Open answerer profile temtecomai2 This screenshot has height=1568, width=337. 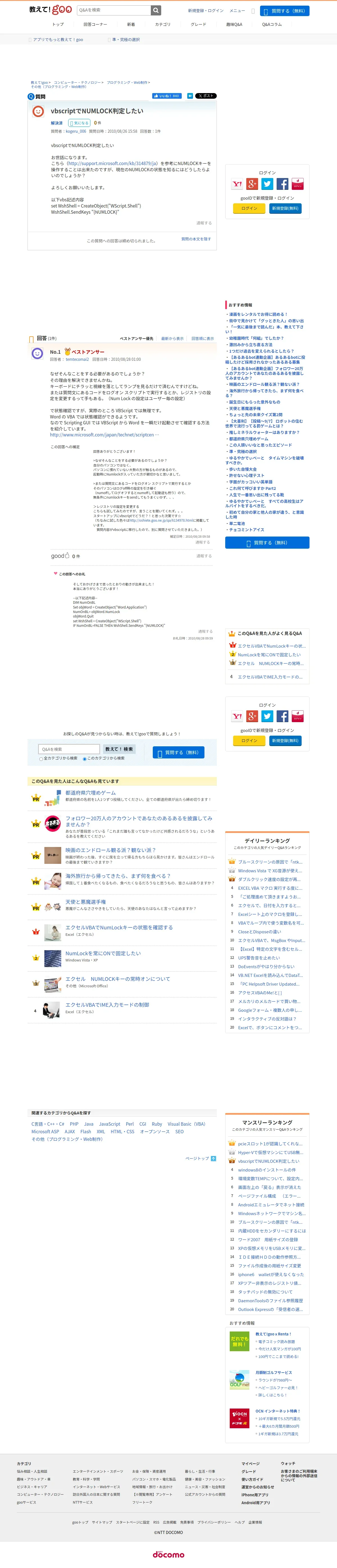(77, 359)
